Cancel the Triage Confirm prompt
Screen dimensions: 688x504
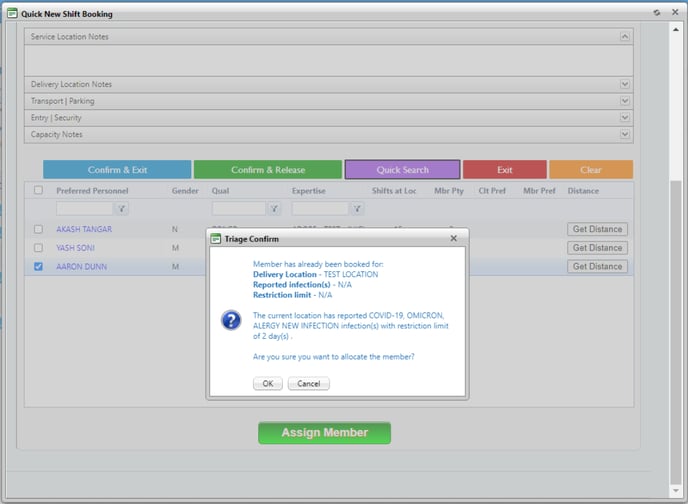(308, 384)
